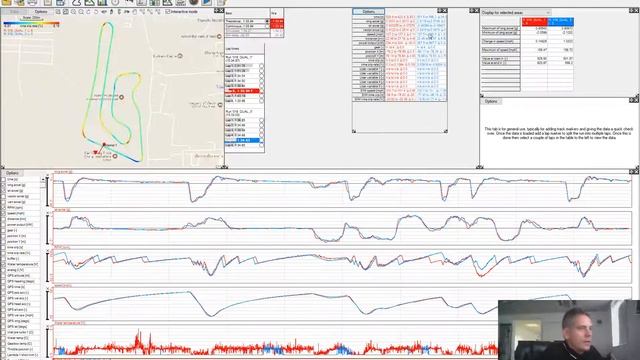Enable the distance [m] channel checkbox

3,219
